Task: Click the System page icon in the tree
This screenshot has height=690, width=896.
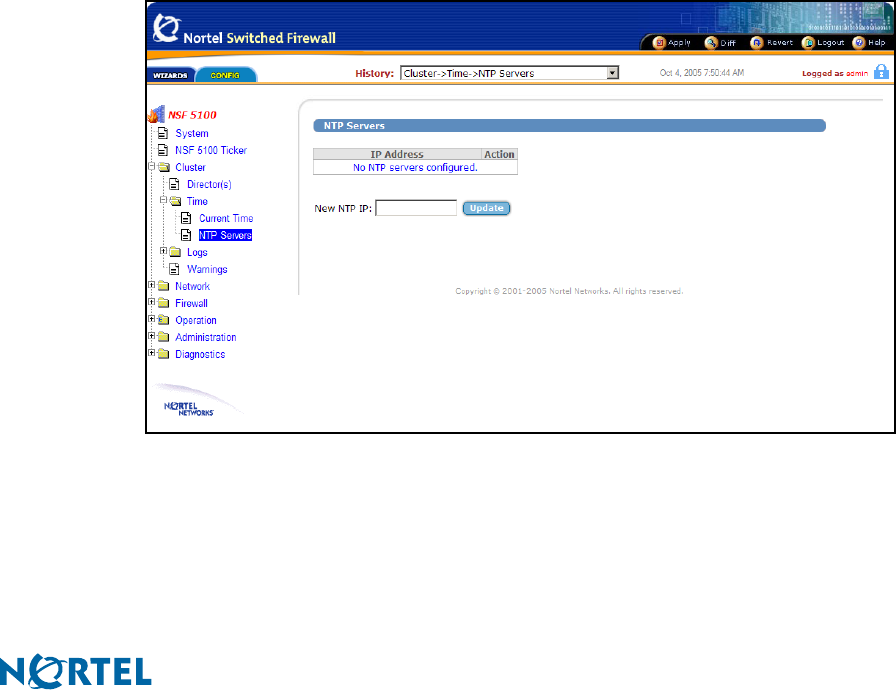Action: pos(163,133)
